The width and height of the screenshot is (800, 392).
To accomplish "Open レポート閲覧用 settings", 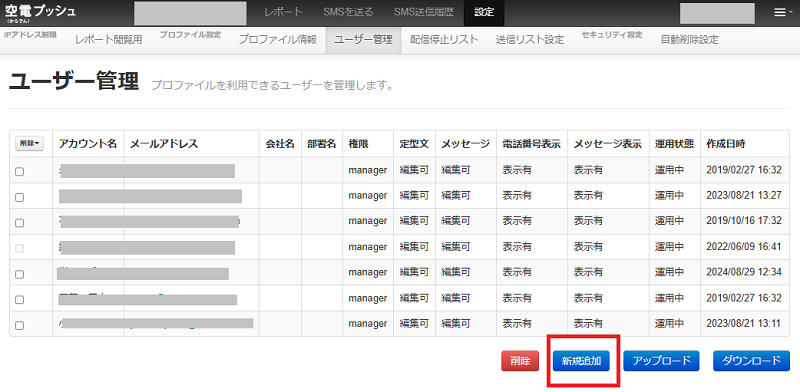I will 109,40.
